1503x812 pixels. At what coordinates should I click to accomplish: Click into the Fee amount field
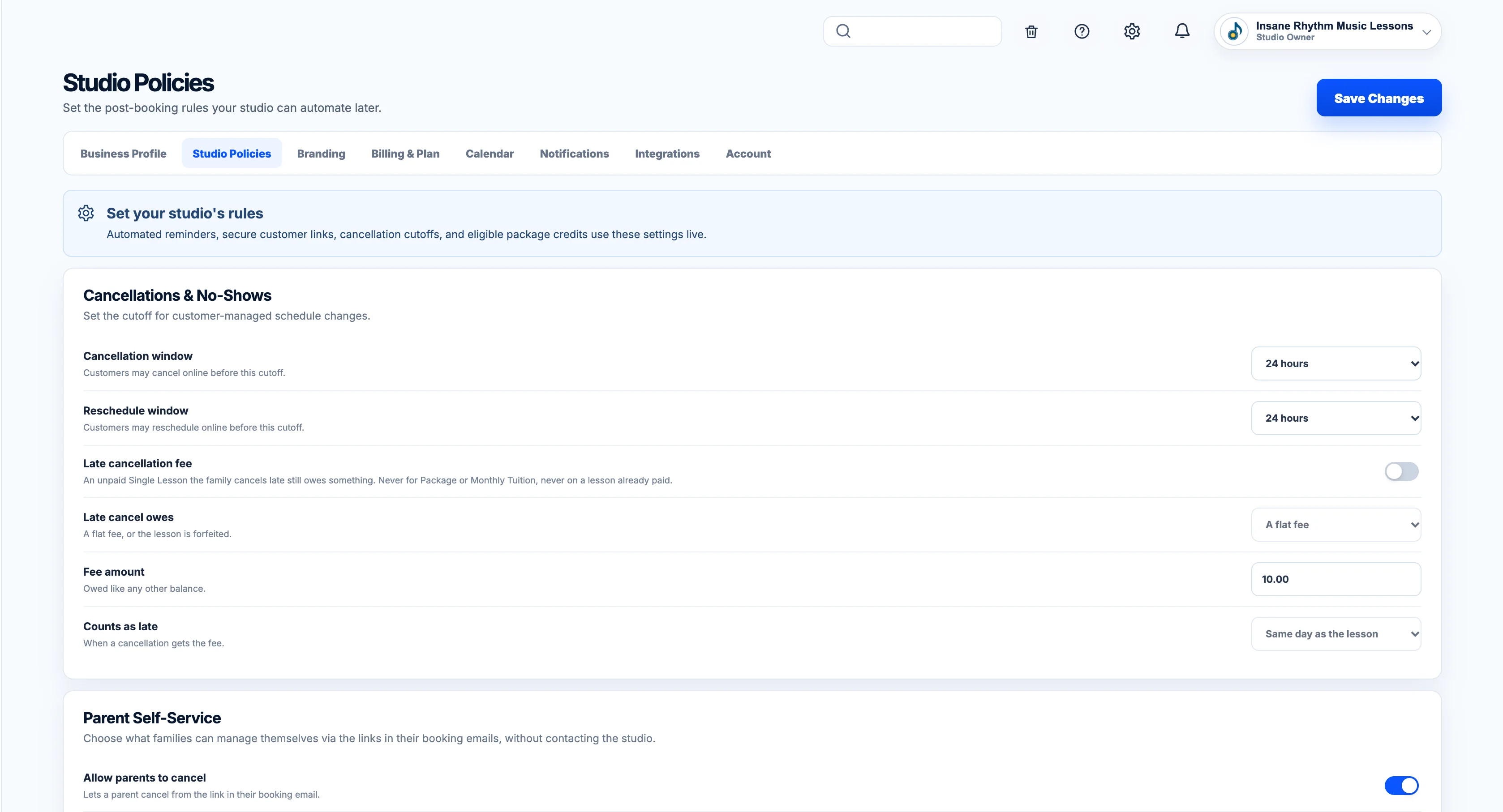[1336, 579]
